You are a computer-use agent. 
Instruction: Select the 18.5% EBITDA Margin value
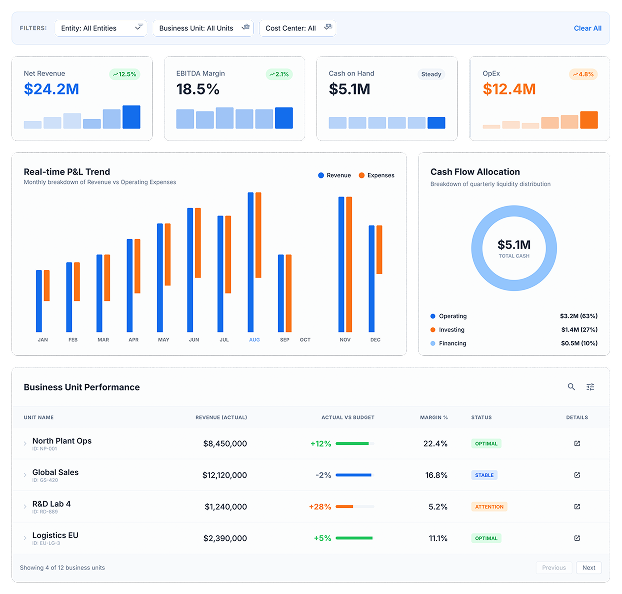point(198,89)
